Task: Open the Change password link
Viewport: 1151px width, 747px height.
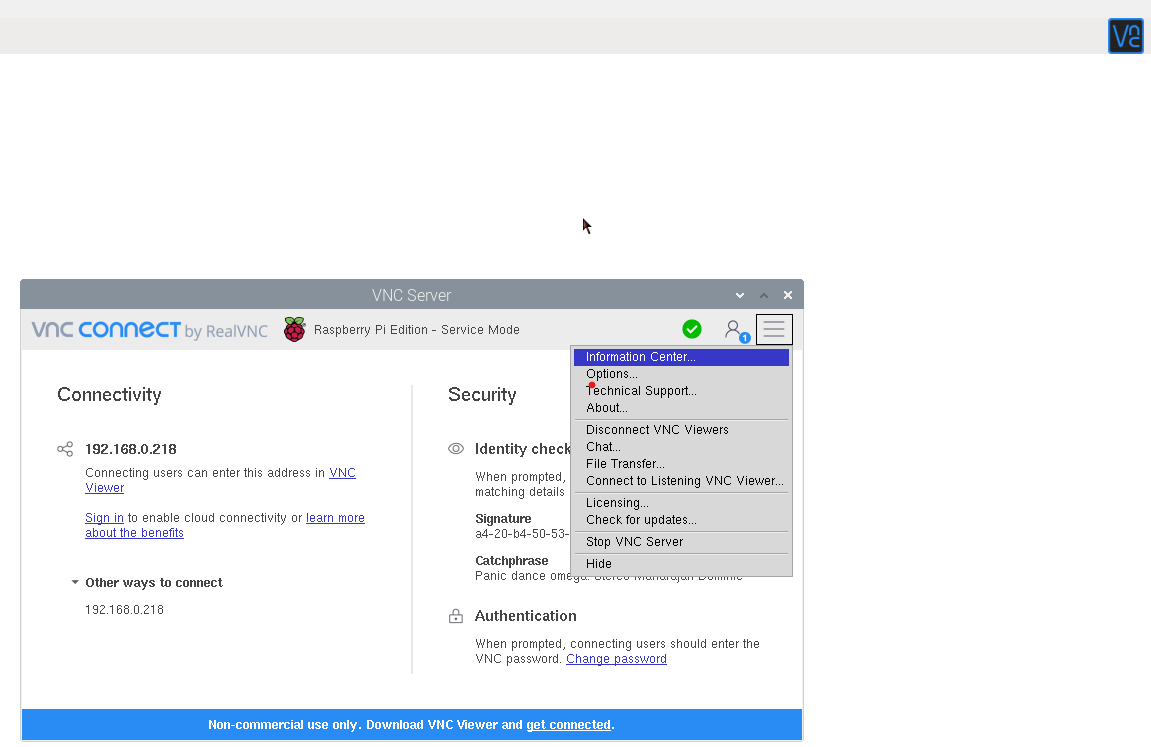Action: (616, 658)
